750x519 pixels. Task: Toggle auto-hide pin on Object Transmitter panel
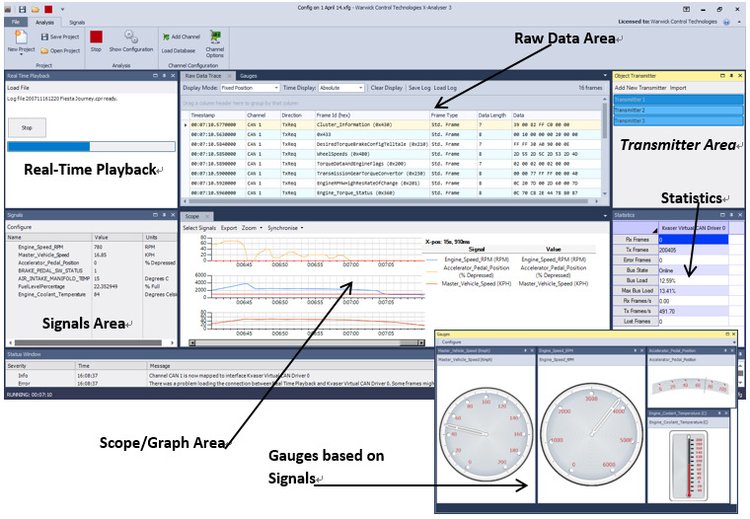pyautogui.click(x=731, y=75)
